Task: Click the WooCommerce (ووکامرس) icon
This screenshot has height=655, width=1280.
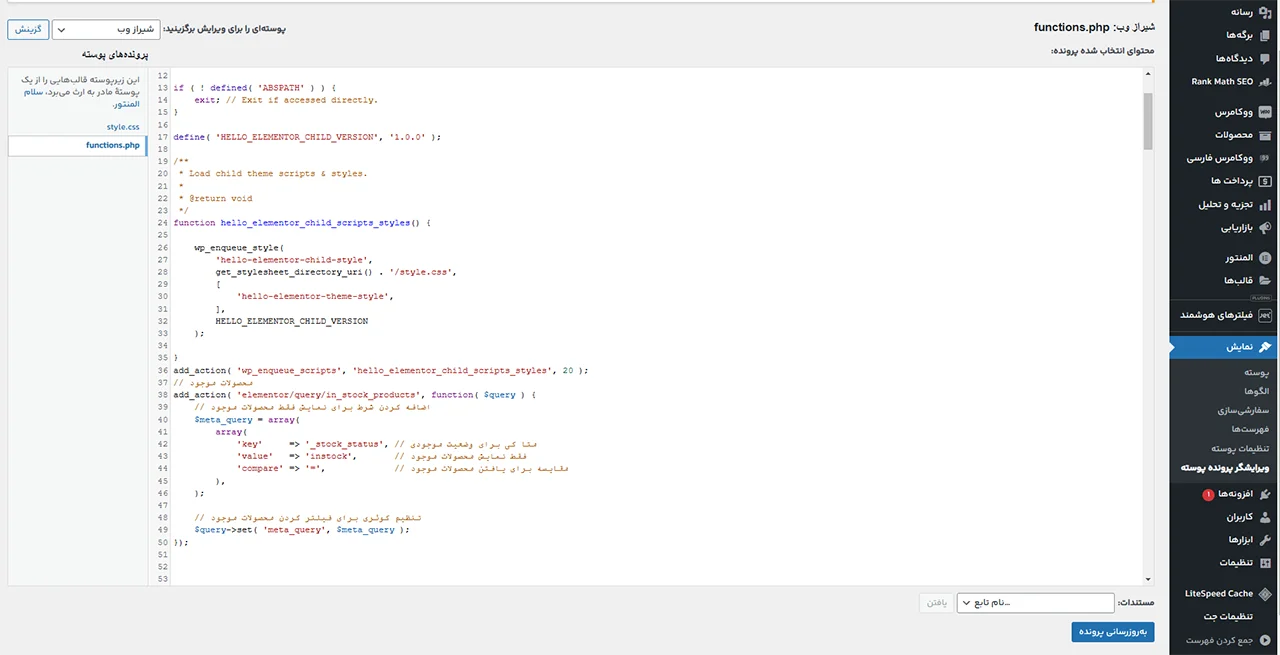Action: point(1265,112)
